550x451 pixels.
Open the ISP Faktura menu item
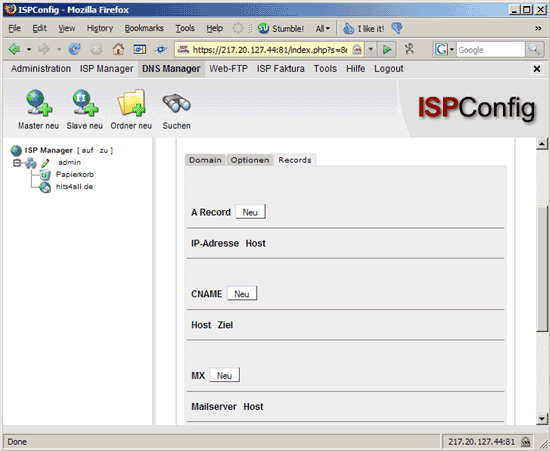pyautogui.click(x=280, y=69)
